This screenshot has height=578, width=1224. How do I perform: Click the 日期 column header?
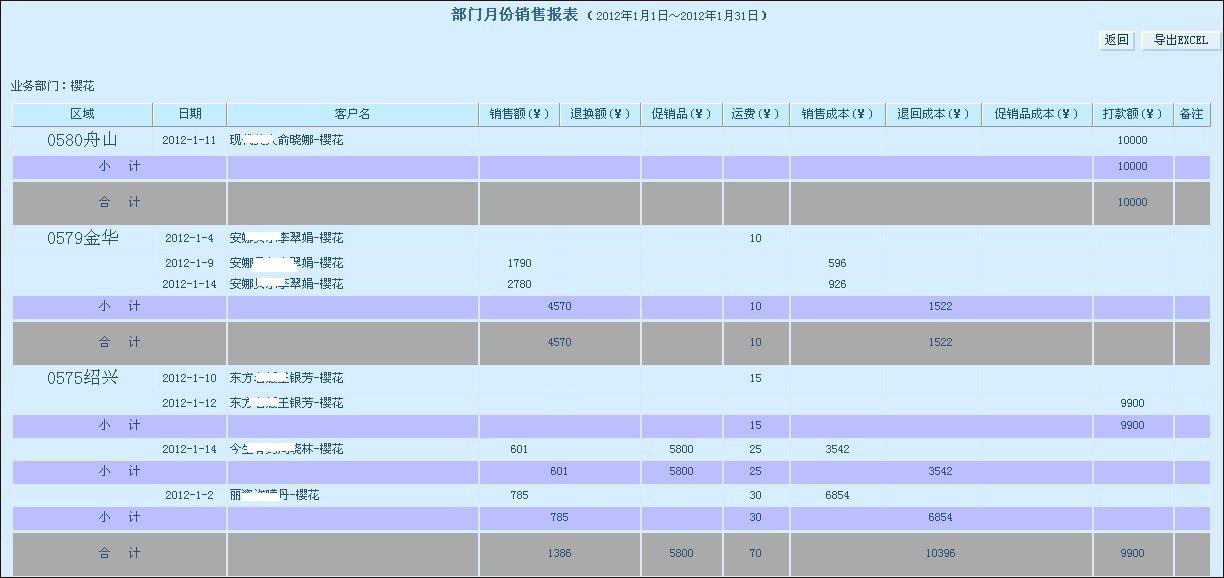[190, 114]
